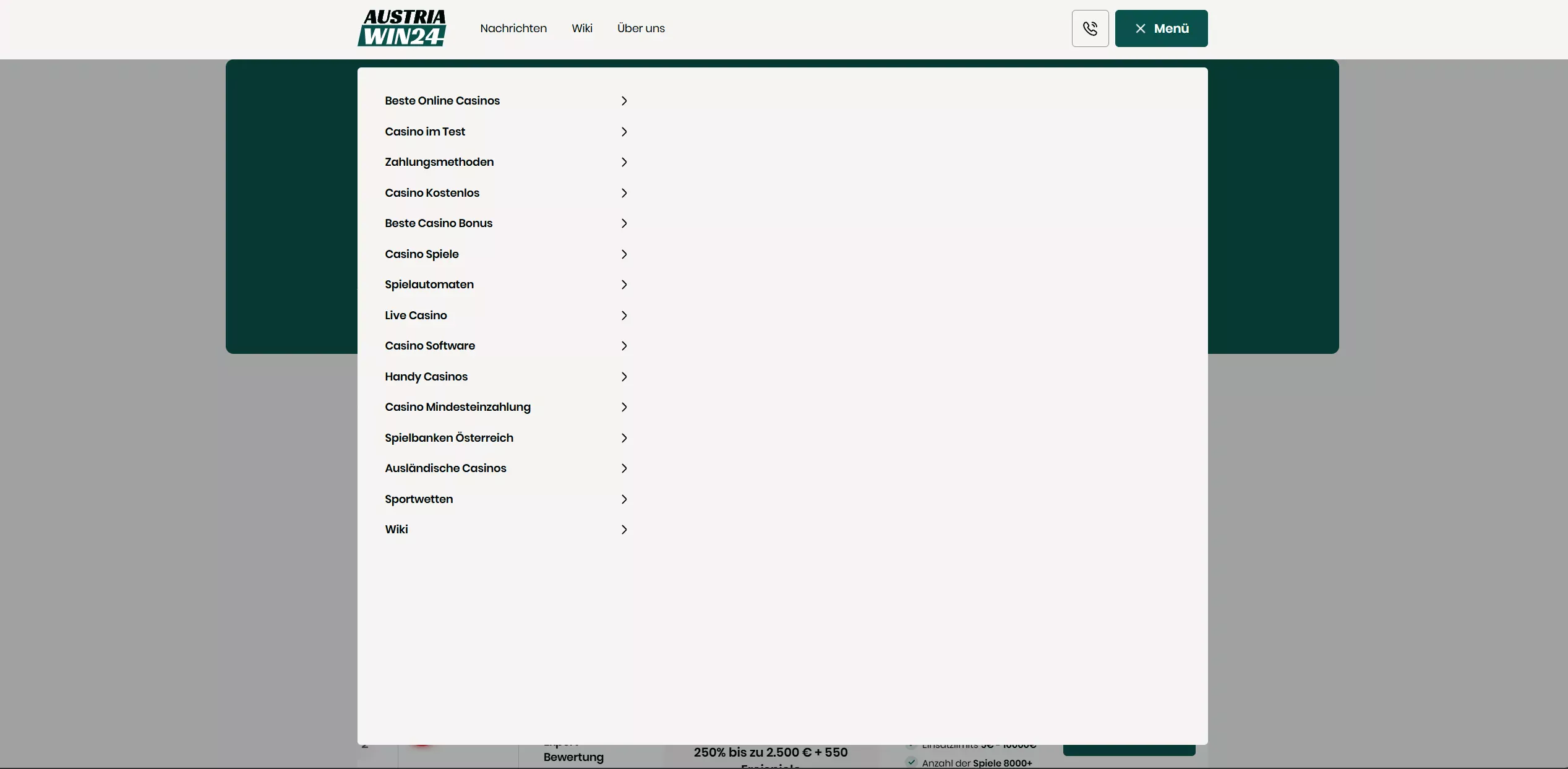The height and width of the screenshot is (769, 1568).
Task: Select Casino im Test menu entry
Action: (425, 132)
